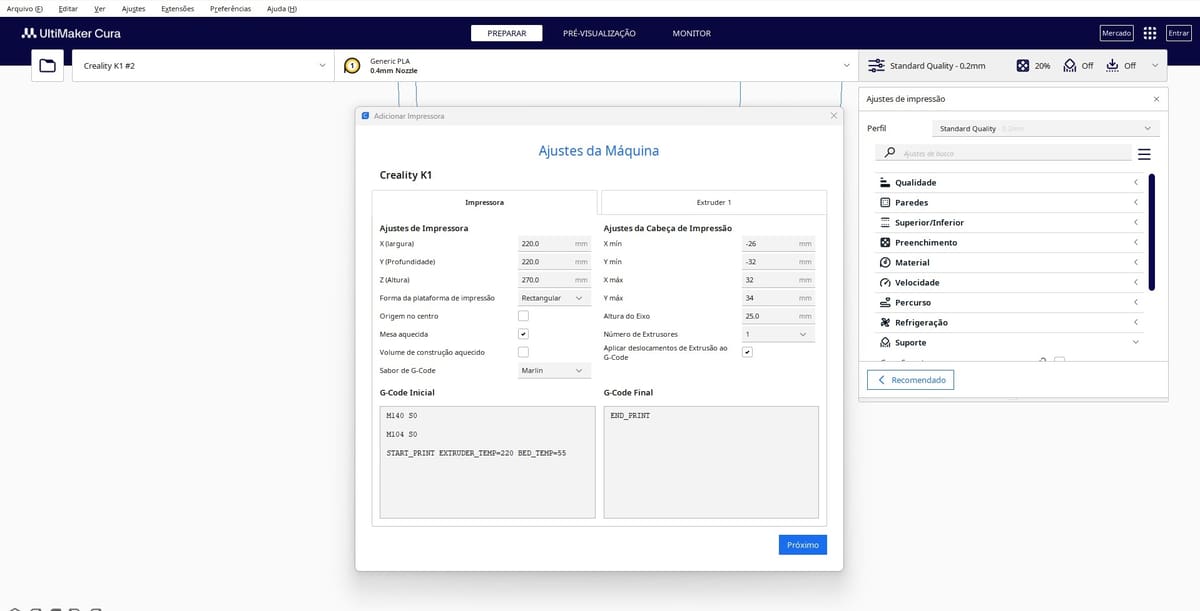Open the Ver menu
This screenshot has height=611, width=1200.
click(100, 8)
